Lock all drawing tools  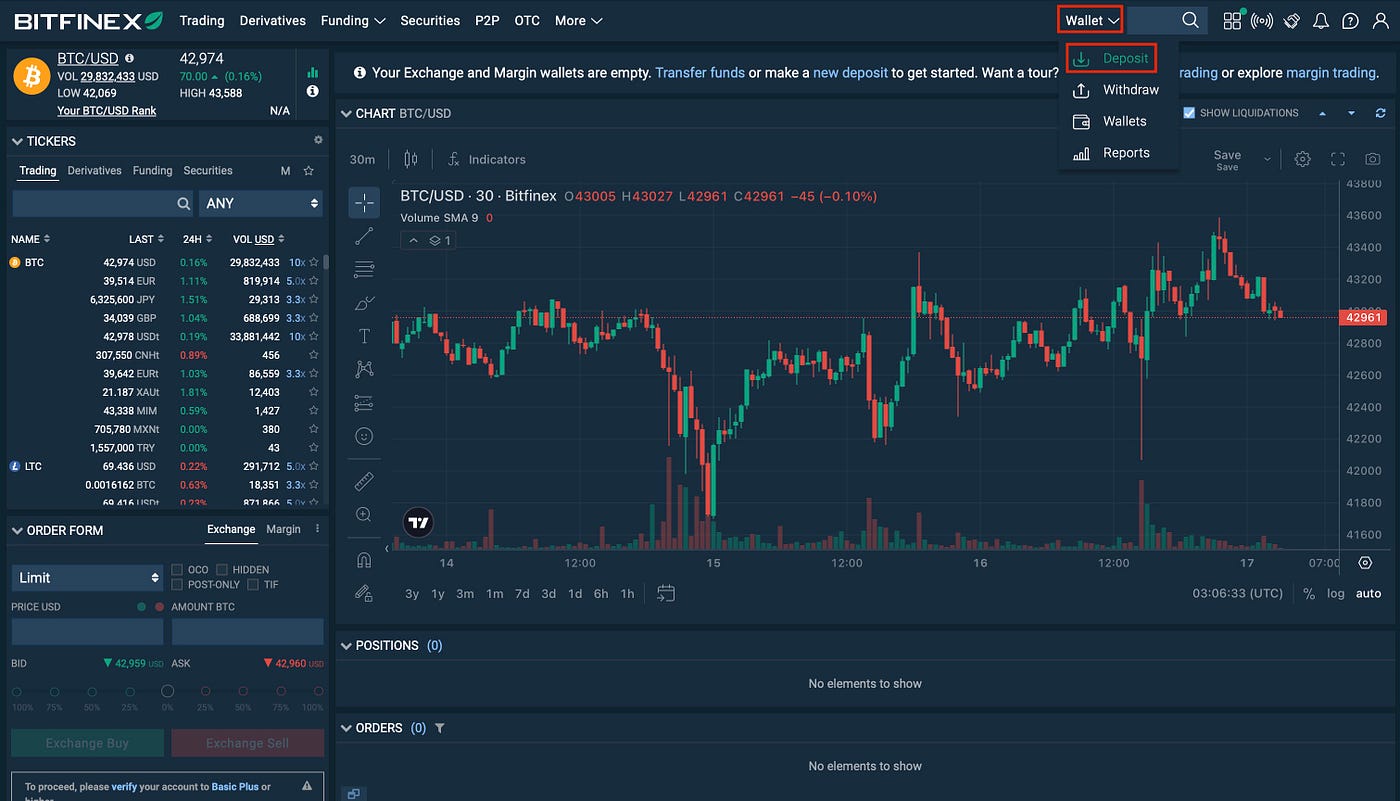tap(364, 592)
